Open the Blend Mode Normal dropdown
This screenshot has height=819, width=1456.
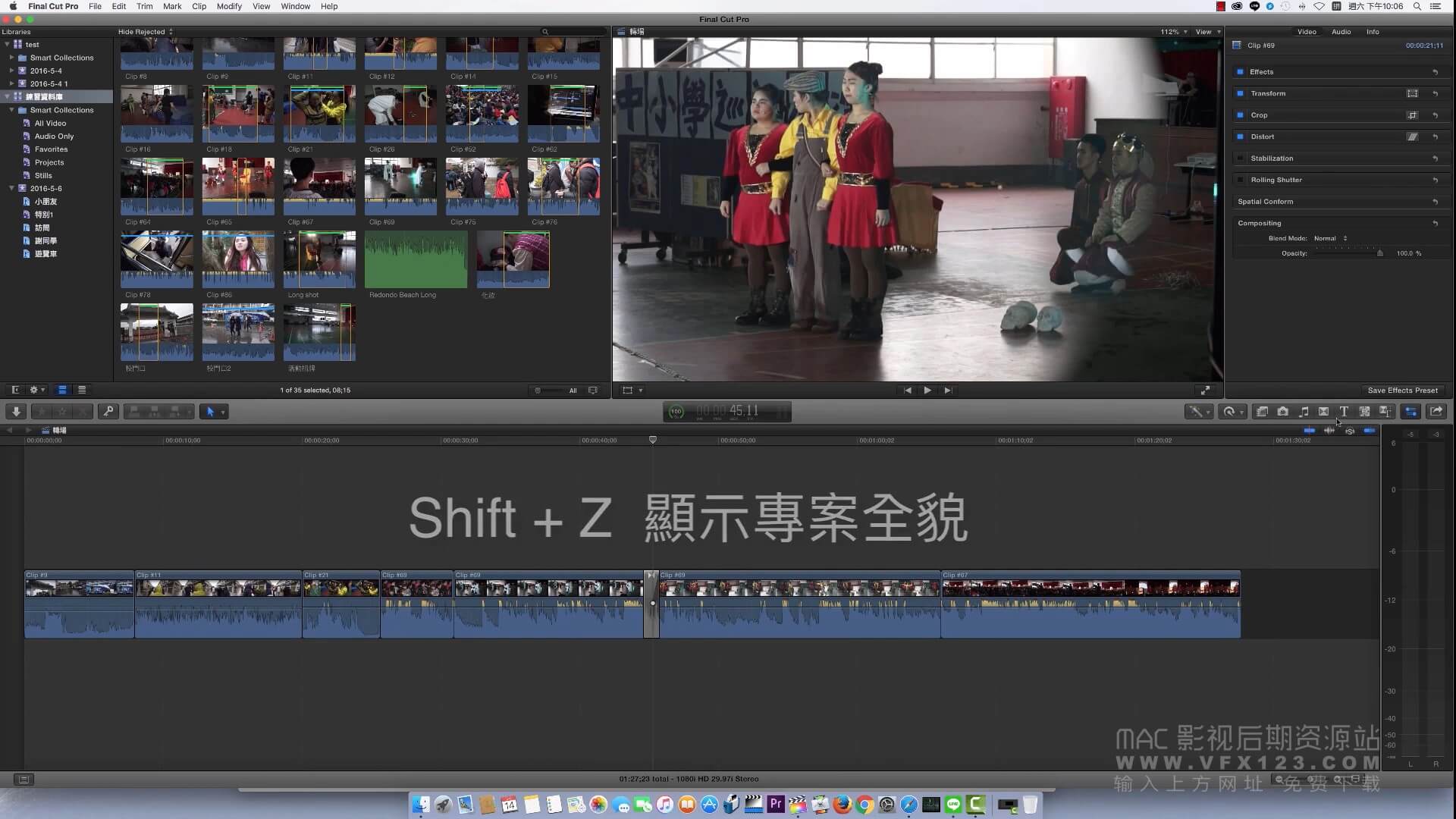[x=1331, y=239]
